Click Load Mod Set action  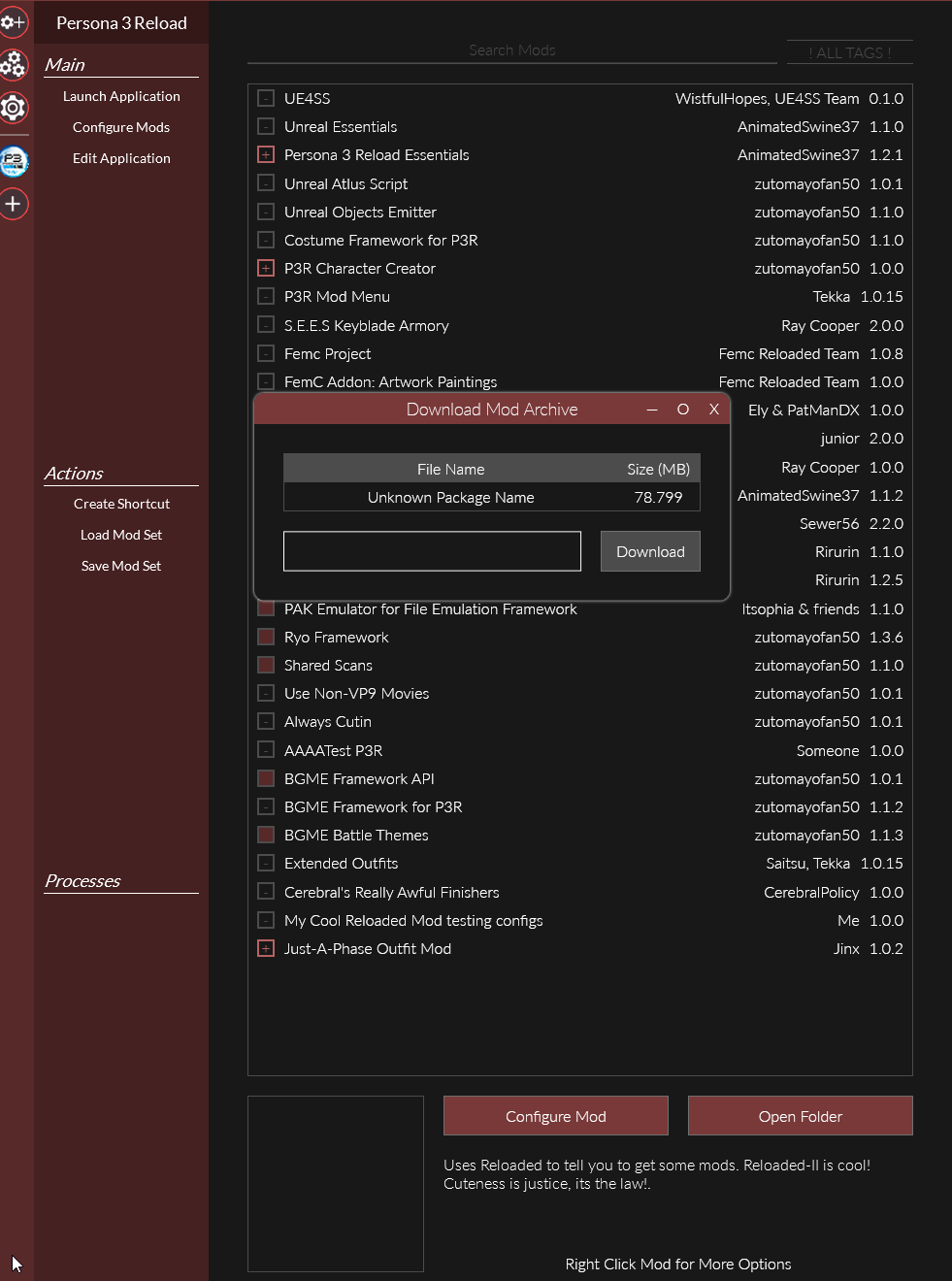tap(121, 535)
